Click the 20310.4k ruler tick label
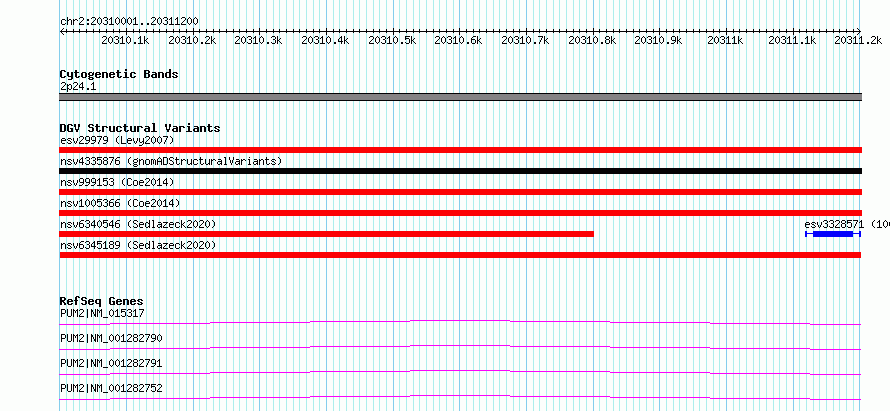This screenshot has width=890, height=411. click(x=325, y=40)
